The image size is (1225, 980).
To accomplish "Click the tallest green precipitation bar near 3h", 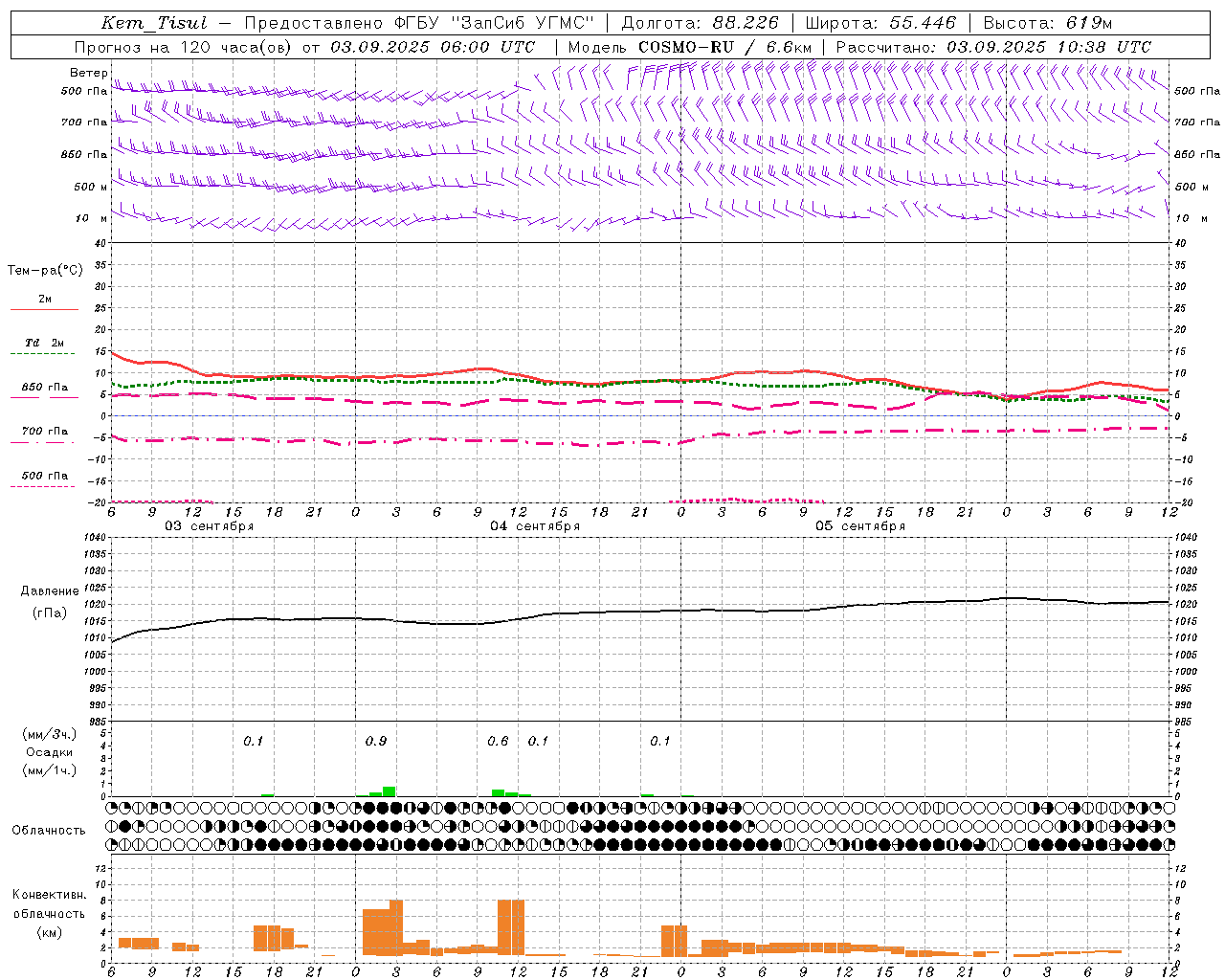I will 390,791.
